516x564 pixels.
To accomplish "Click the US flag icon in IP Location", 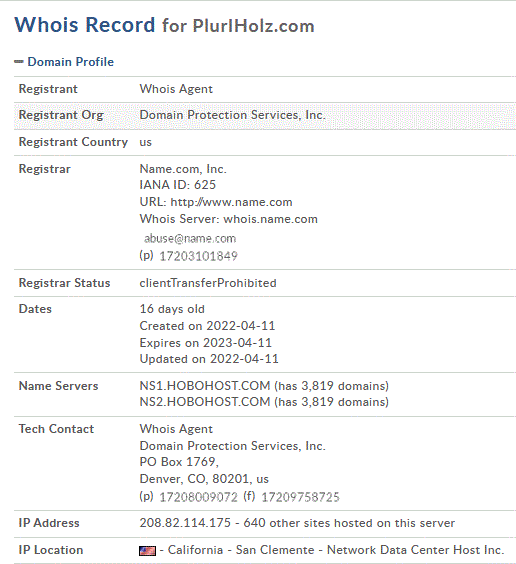I will click(147, 550).
